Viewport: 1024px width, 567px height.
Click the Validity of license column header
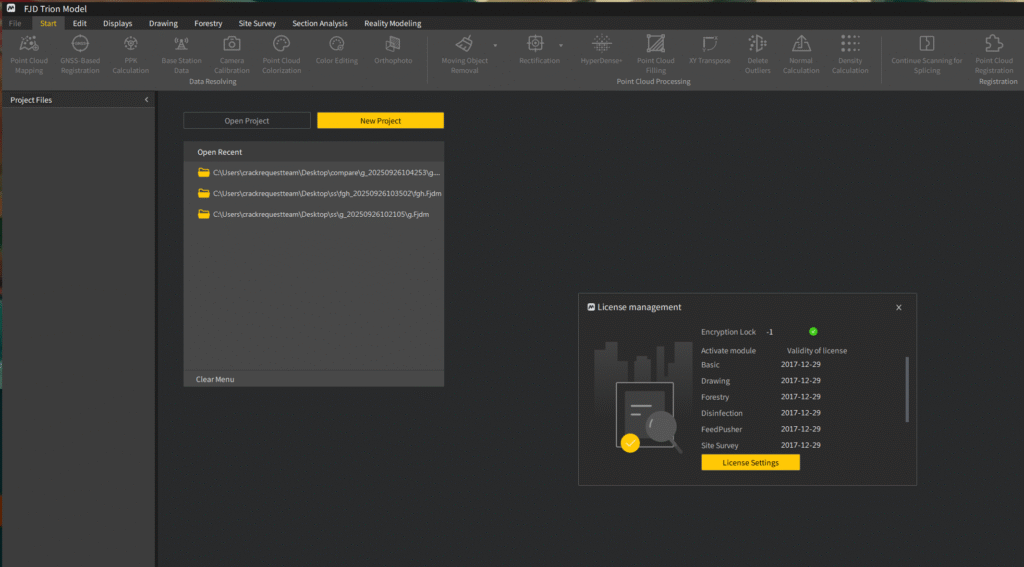pos(816,351)
